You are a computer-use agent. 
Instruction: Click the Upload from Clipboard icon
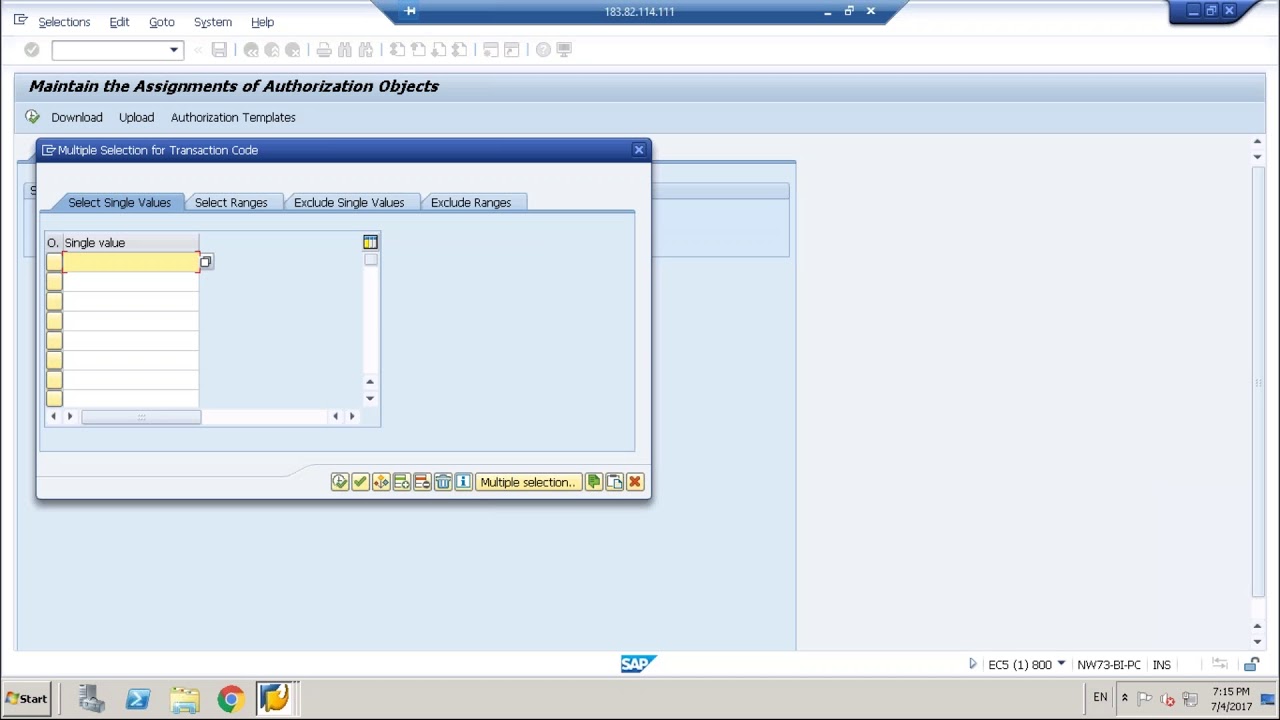[614, 482]
